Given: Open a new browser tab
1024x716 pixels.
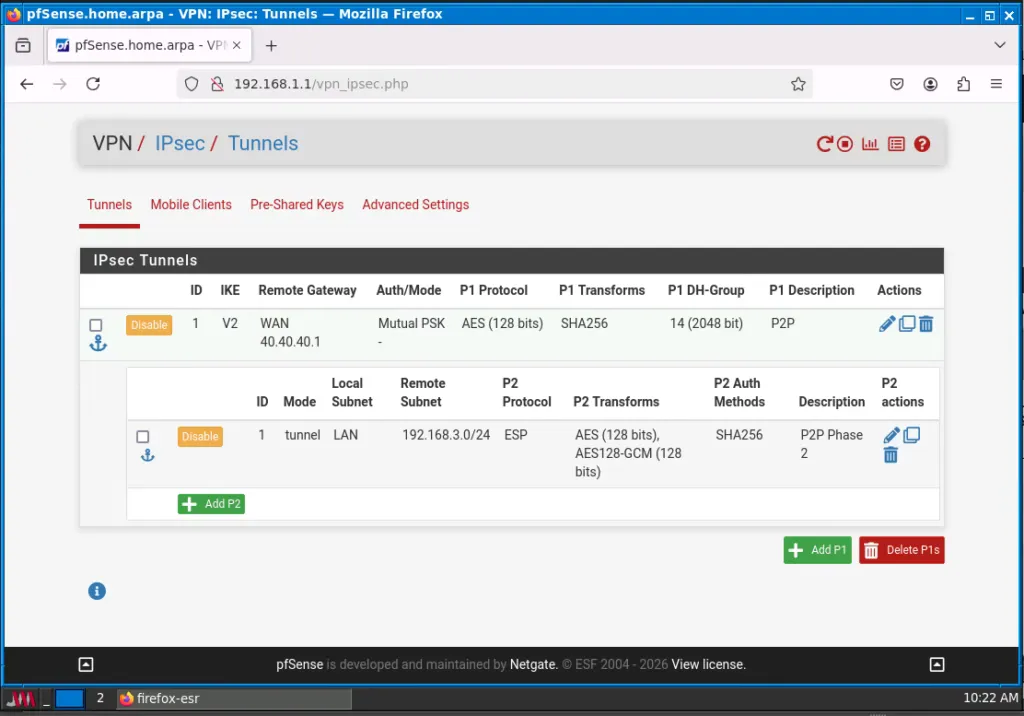Looking at the screenshot, I should pos(271,45).
